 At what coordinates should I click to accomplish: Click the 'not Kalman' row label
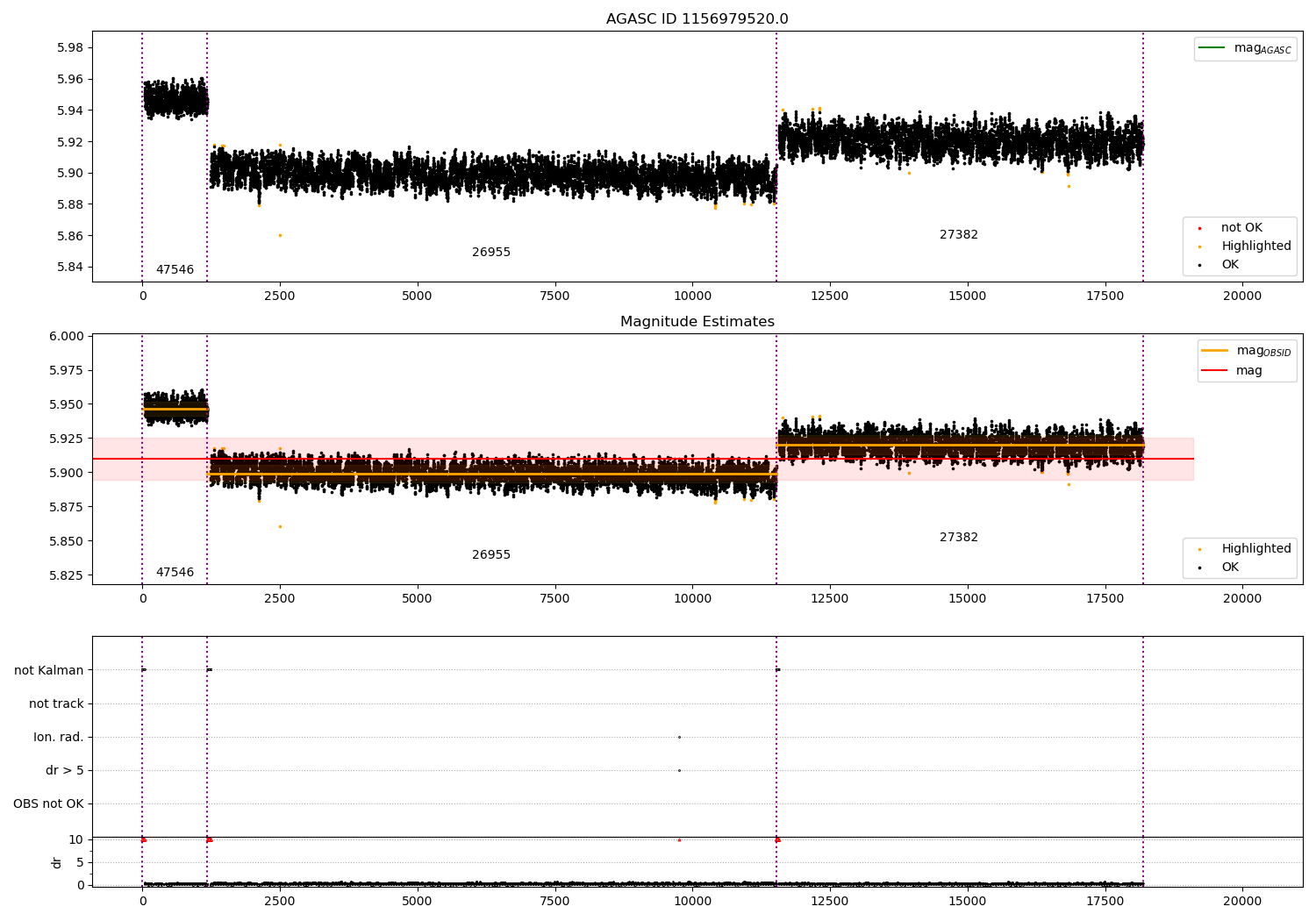[49, 670]
